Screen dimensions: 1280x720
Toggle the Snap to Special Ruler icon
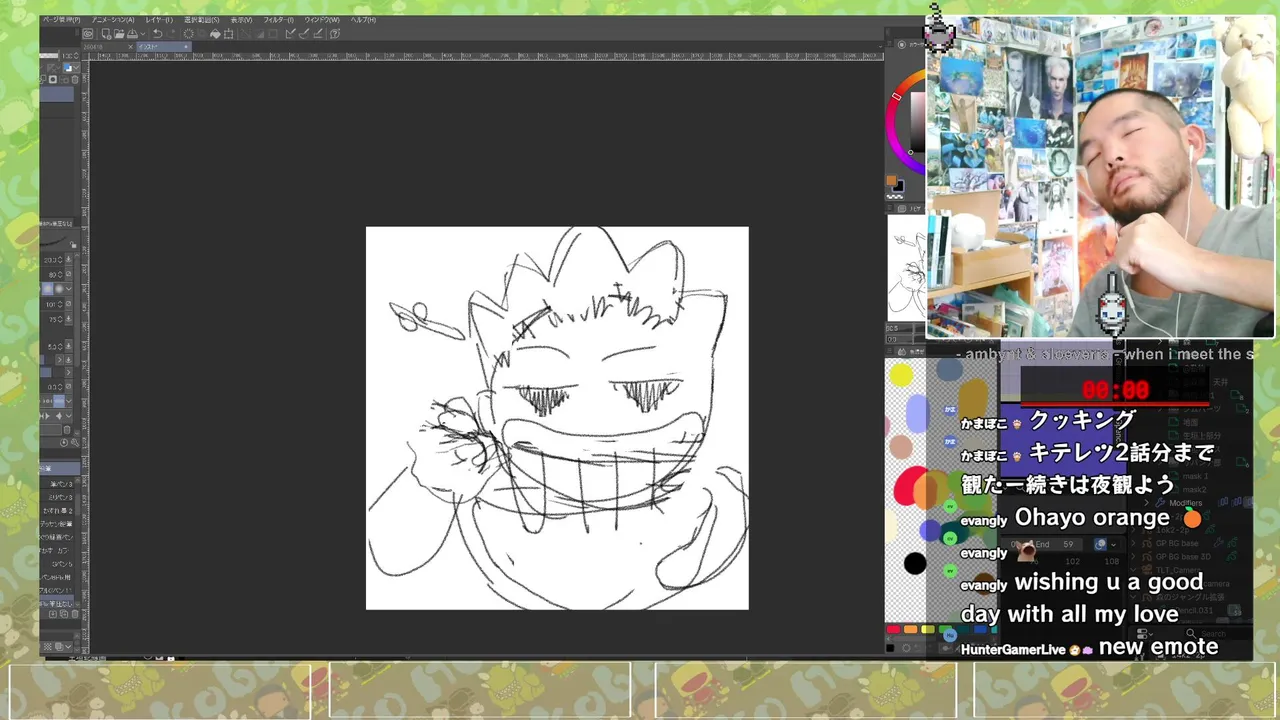click(304, 34)
